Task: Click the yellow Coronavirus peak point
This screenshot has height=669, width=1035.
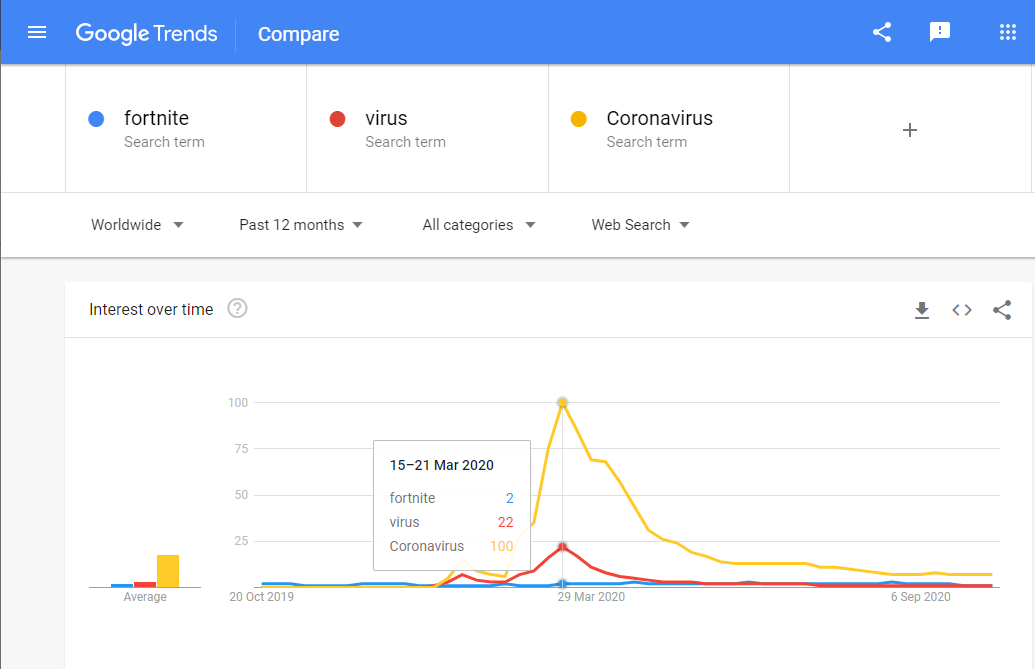Action: pyautogui.click(x=562, y=402)
